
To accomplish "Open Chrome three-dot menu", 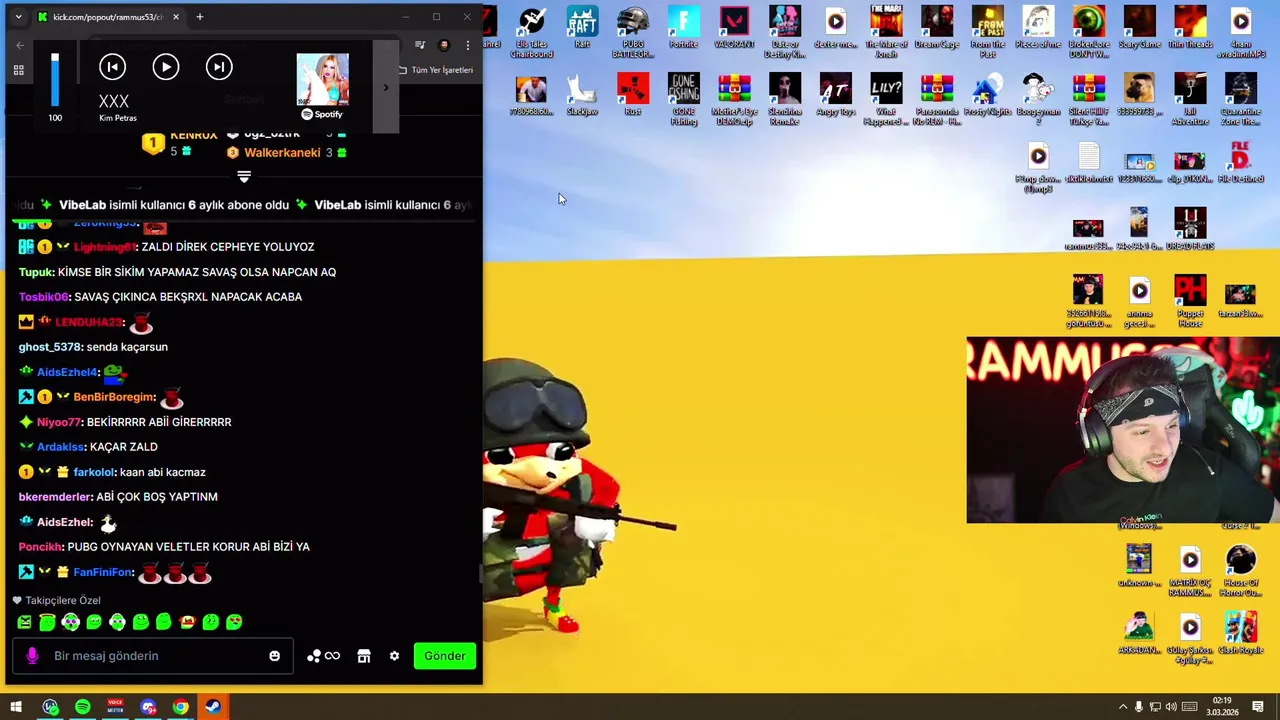I will pos(467,45).
